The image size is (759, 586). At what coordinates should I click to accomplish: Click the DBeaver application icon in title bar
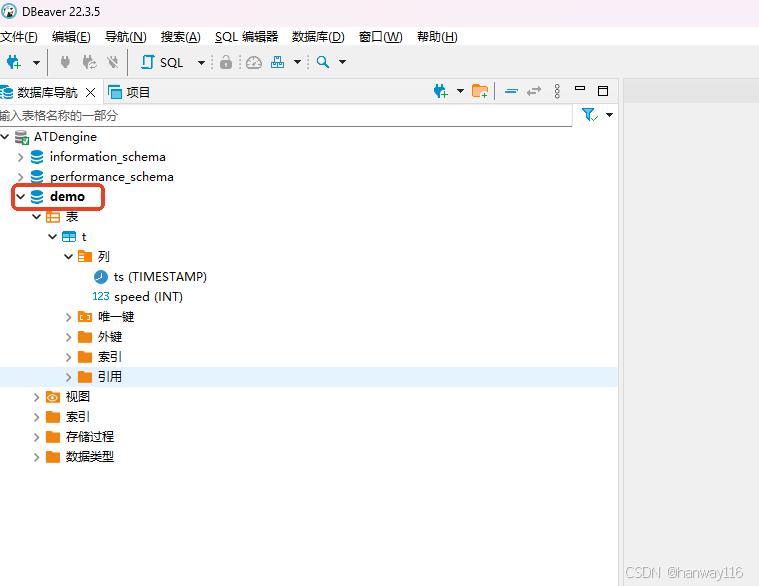click(x=9, y=11)
